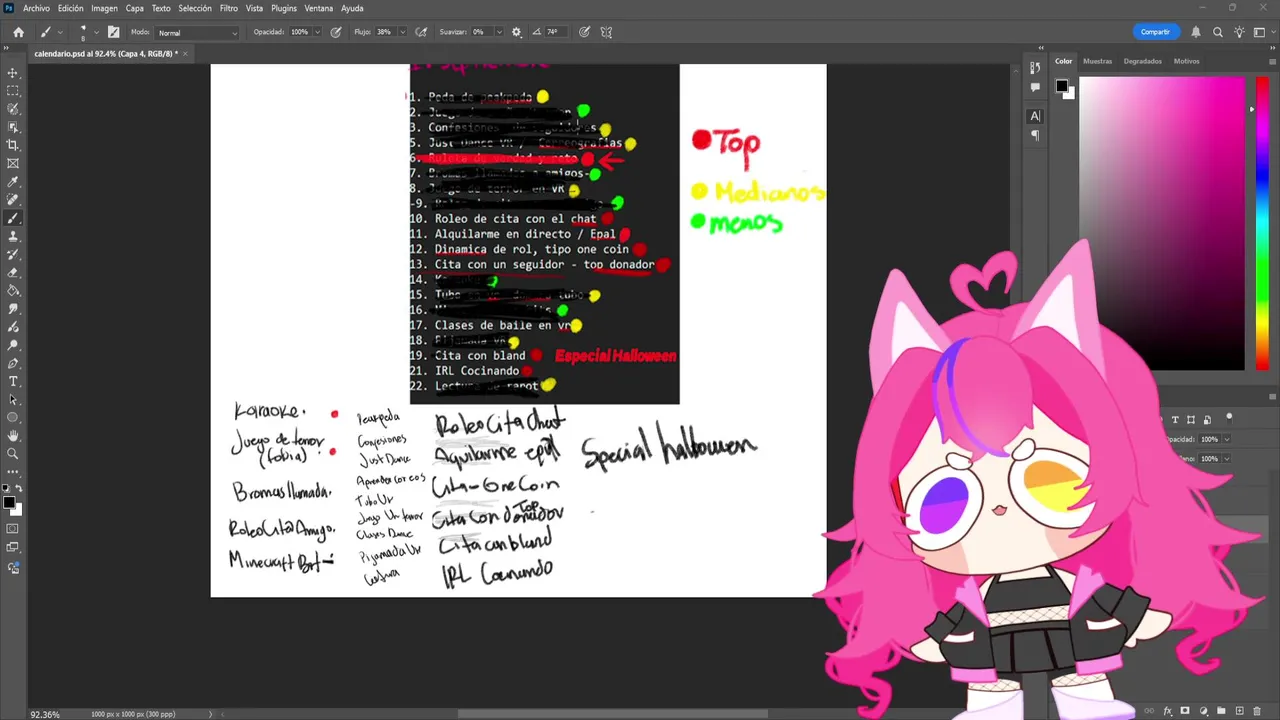Open the Filtro menu

pyautogui.click(x=229, y=8)
